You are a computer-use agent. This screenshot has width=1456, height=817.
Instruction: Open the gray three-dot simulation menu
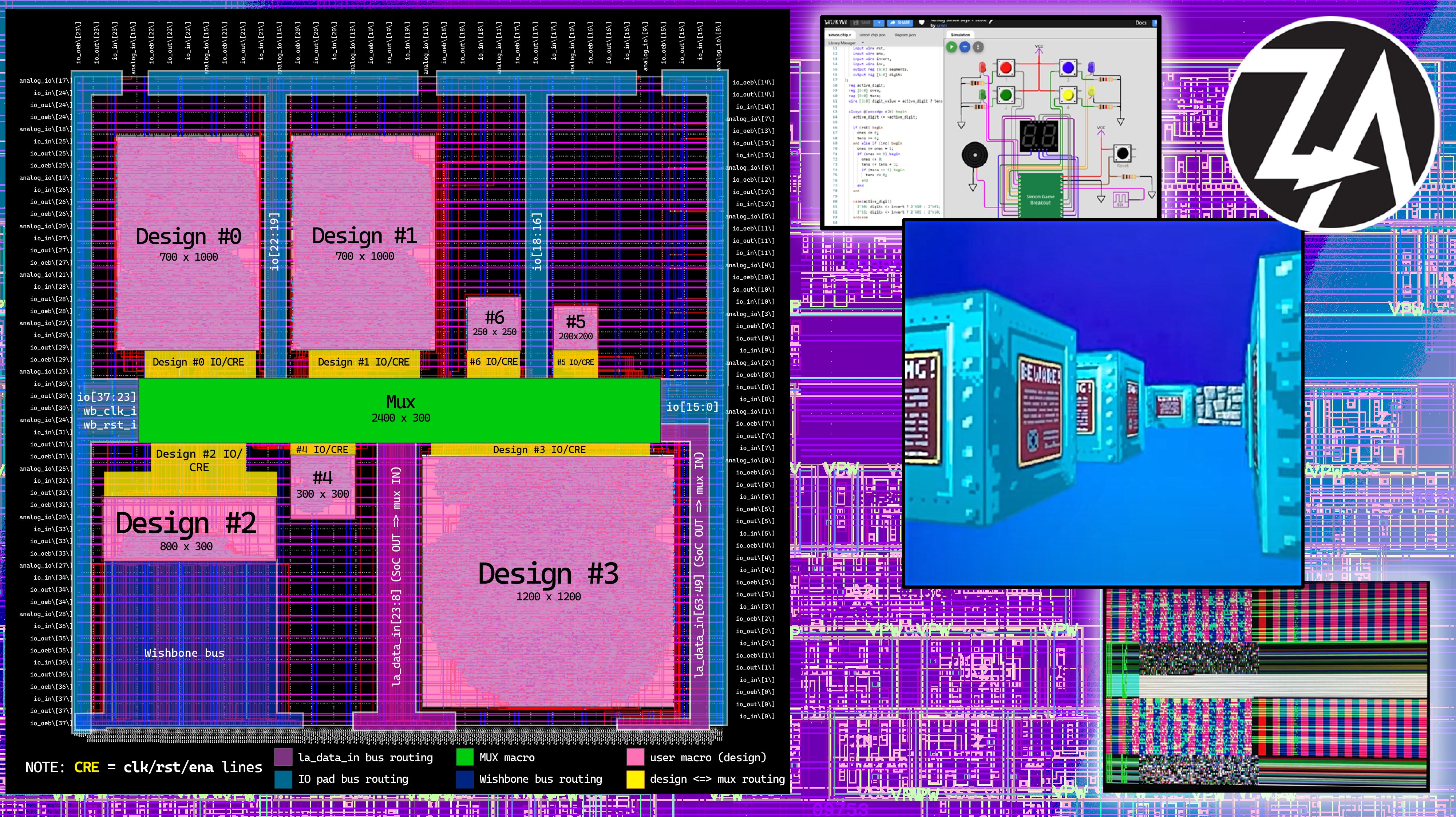[978, 47]
